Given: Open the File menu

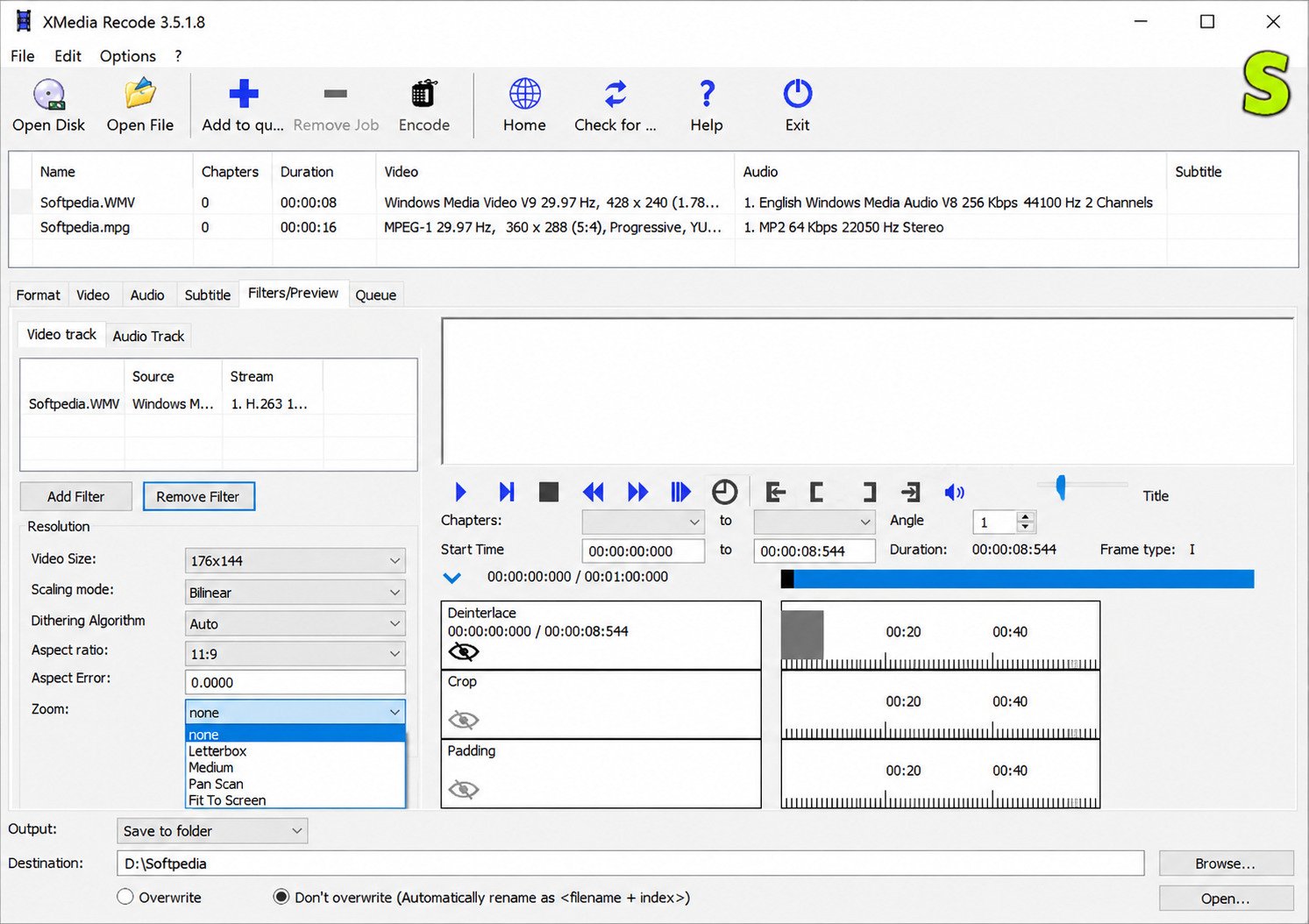Looking at the screenshot, I should [23, 56].
